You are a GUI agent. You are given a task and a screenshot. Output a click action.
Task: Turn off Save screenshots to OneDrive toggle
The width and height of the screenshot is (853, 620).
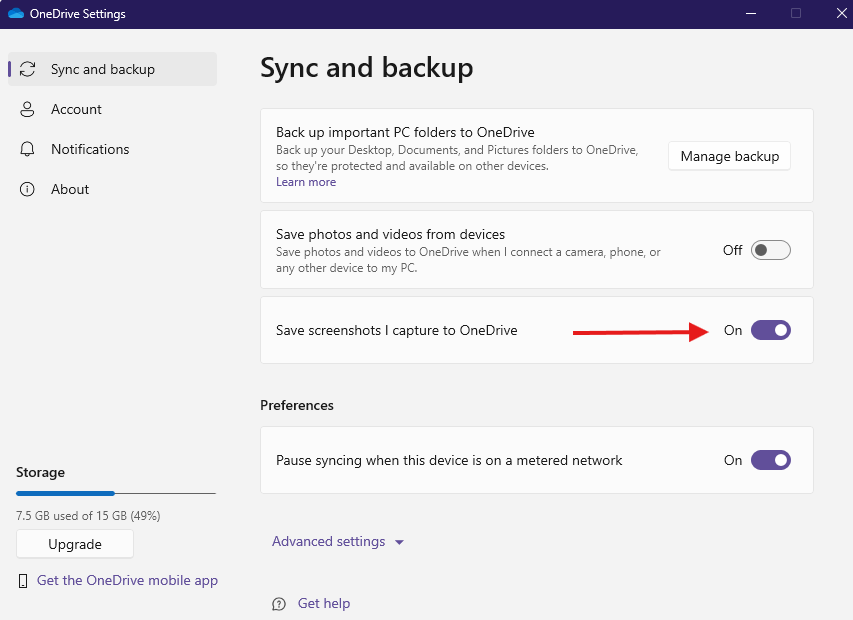pos(770,330)
